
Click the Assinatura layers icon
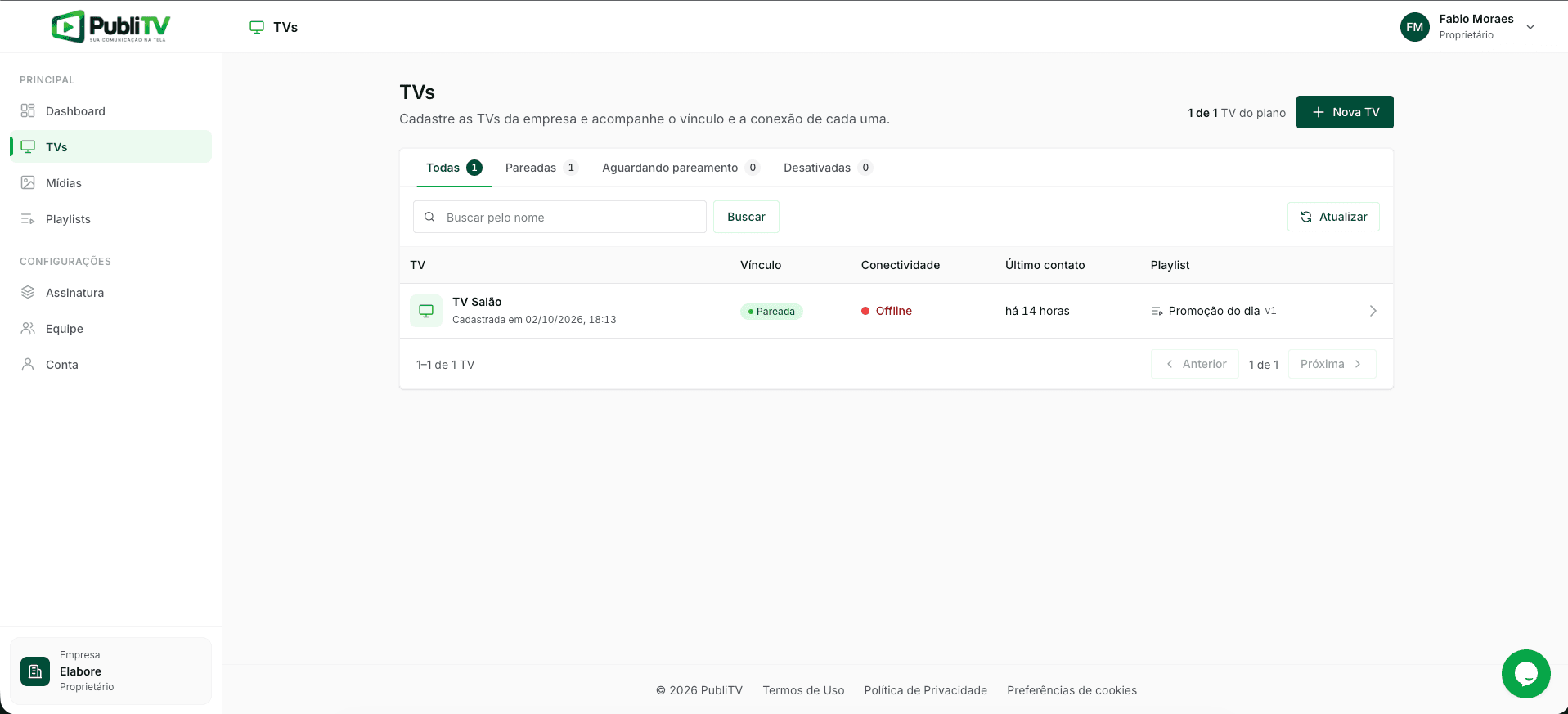(x=28, y=293)
